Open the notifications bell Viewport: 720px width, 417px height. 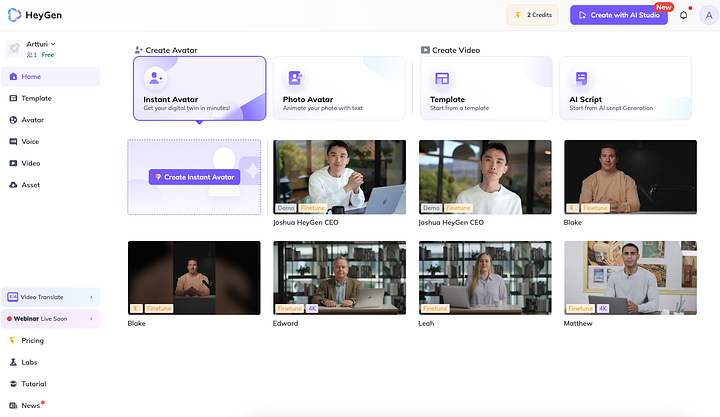click(x=684, y=15)
